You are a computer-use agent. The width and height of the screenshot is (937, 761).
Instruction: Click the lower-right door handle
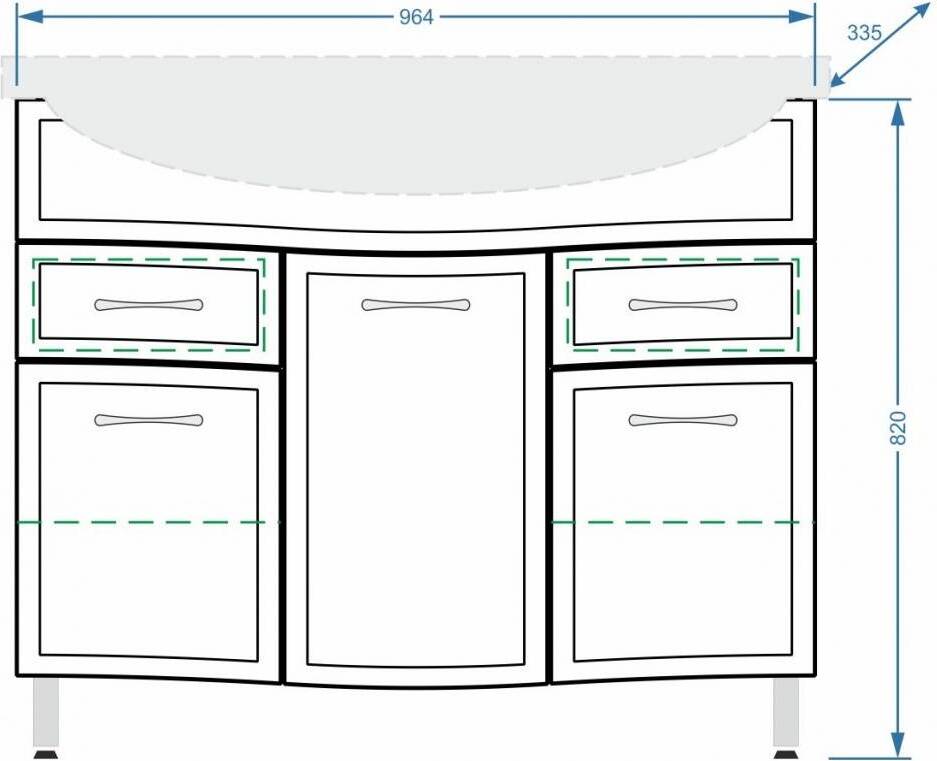tap(682, 420)
